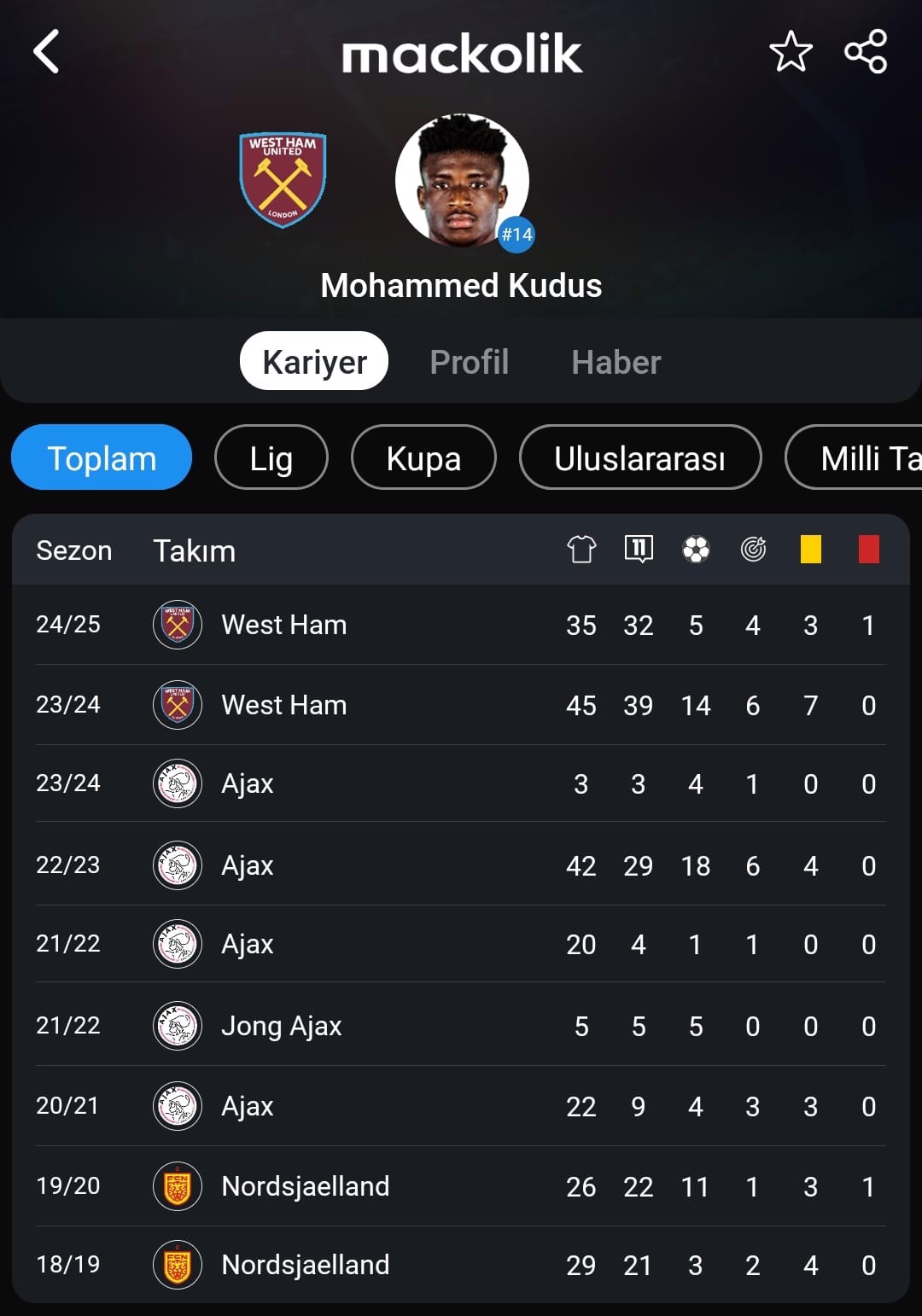Select the Toplam filter chip
This screenshot has height=1316, width=922.
(x=102, y=457)
